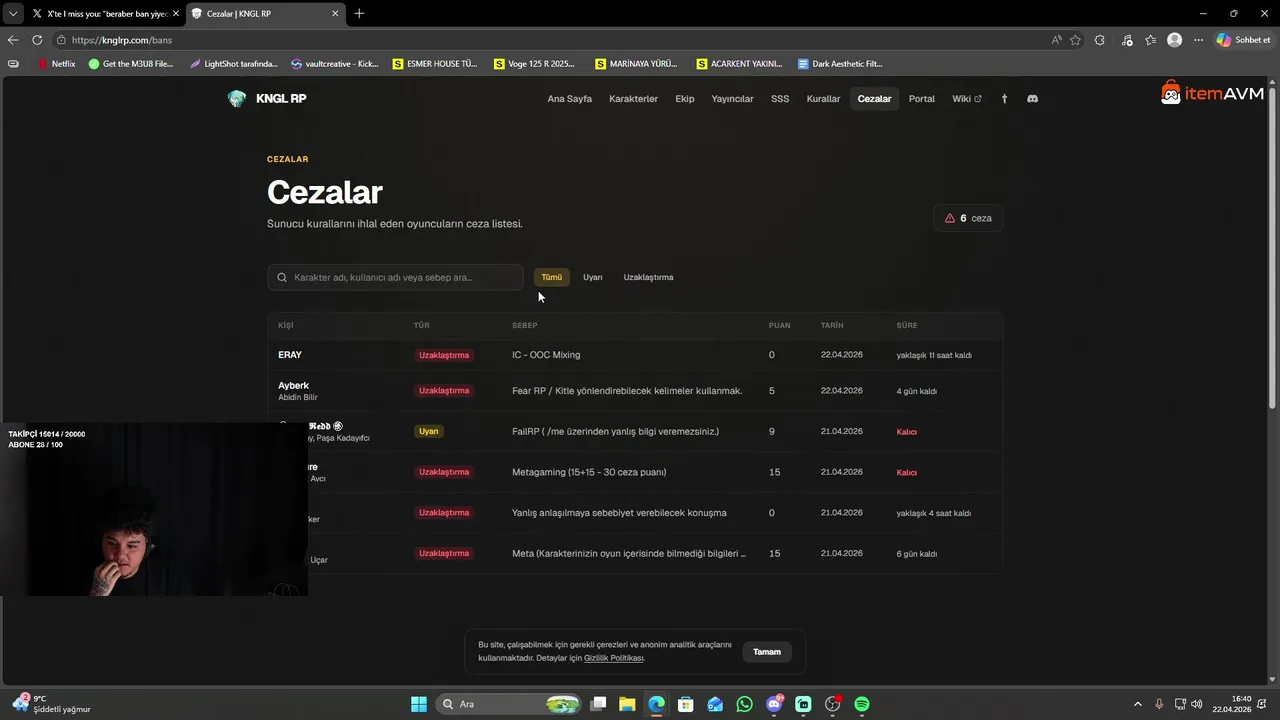
Task: Close the Cezalar KNGL RP tab
Action: tap(335, 14)
